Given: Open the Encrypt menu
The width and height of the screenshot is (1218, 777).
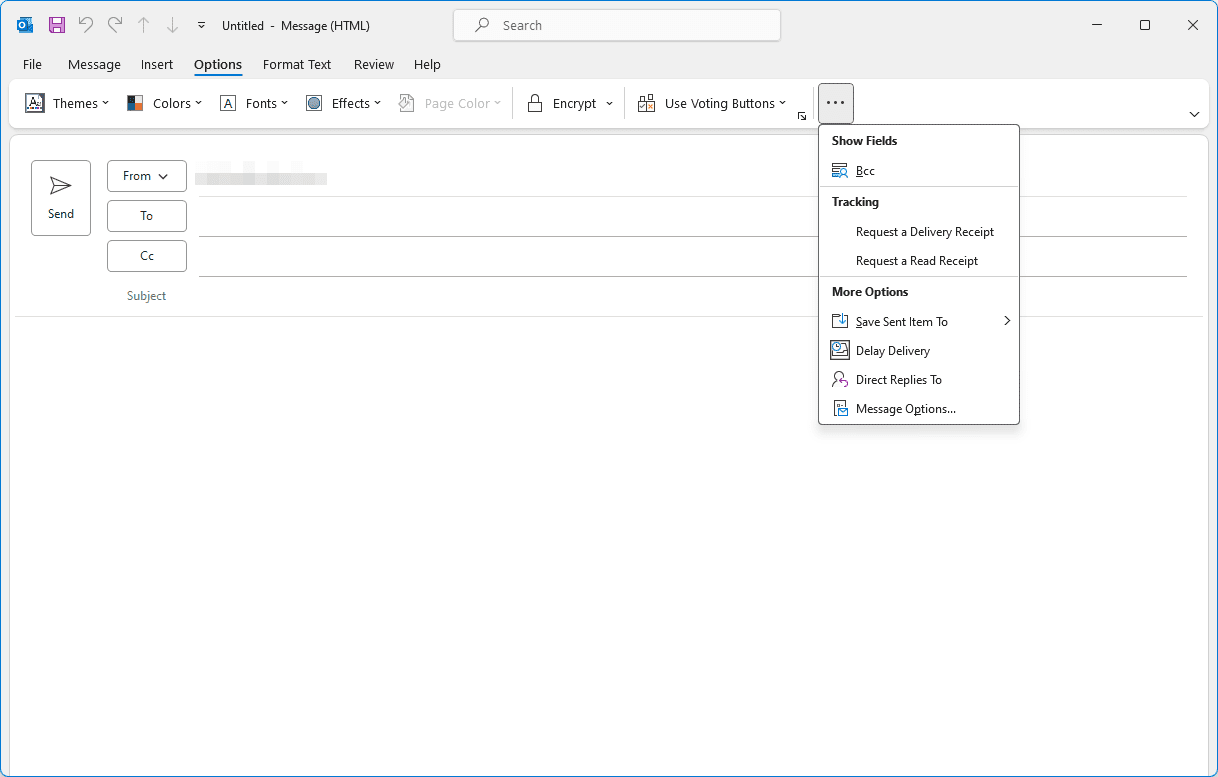Looking at the screenshot, I should [x=569, y=102].
